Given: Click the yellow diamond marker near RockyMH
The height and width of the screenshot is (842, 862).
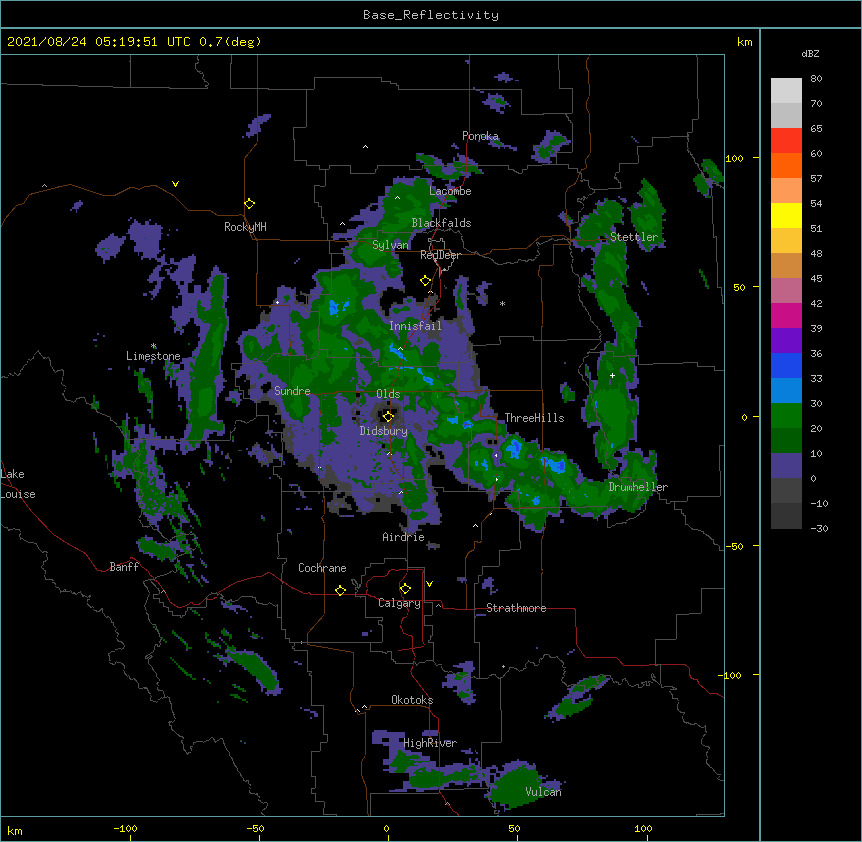Looking at the screenshot, I should [250, 204].
